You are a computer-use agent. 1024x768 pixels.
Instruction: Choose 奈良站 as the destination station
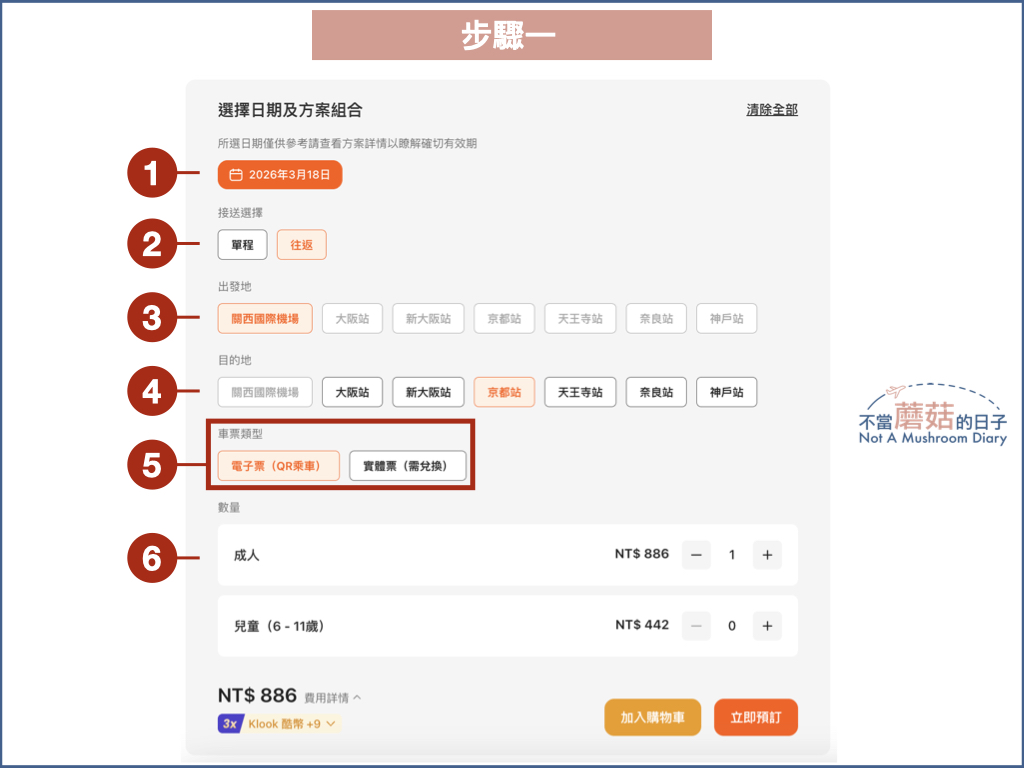pos(656,392)
